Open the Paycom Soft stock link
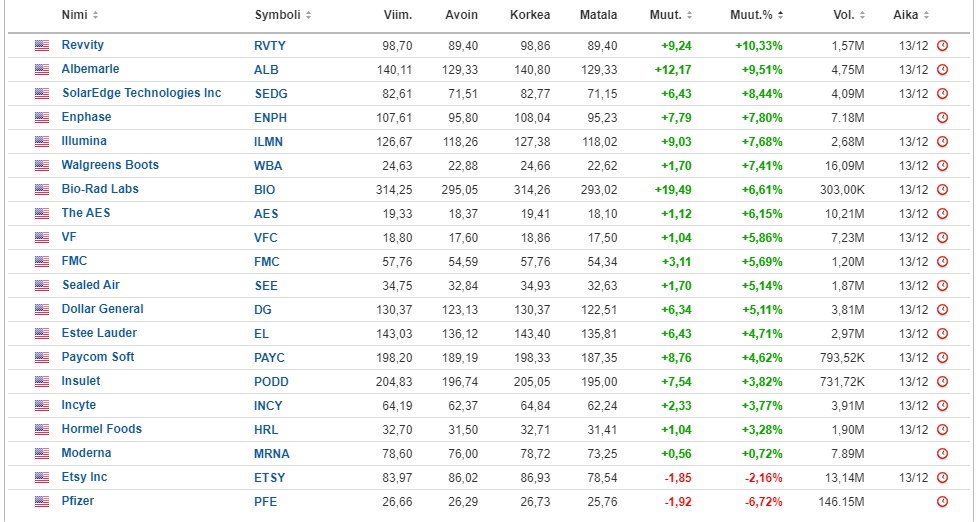Image resolution: width=980 pixels, height=522 pixels. pyautogui.click(x=98, y=357)
